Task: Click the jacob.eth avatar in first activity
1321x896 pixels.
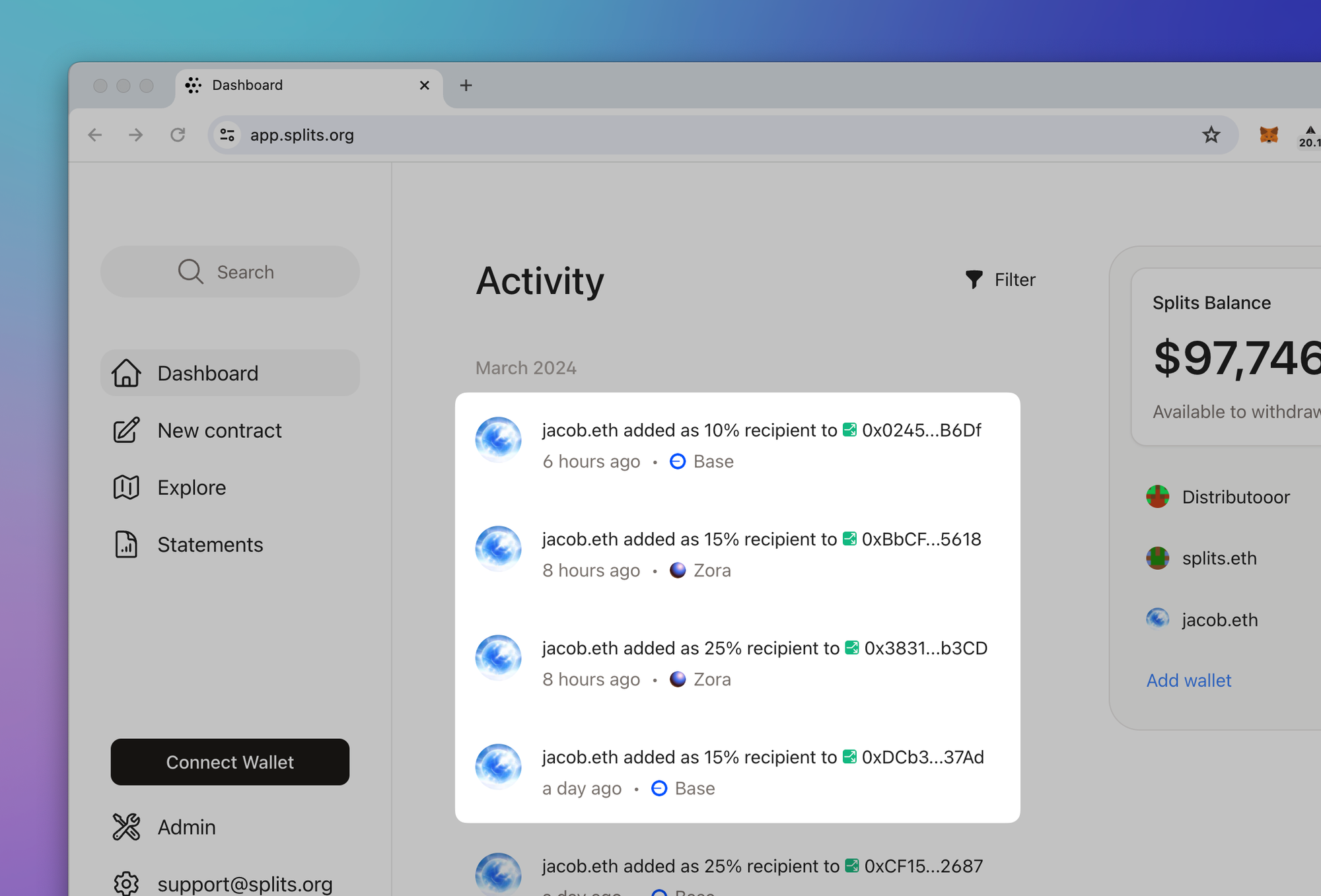Action: [x=498, y=440]
